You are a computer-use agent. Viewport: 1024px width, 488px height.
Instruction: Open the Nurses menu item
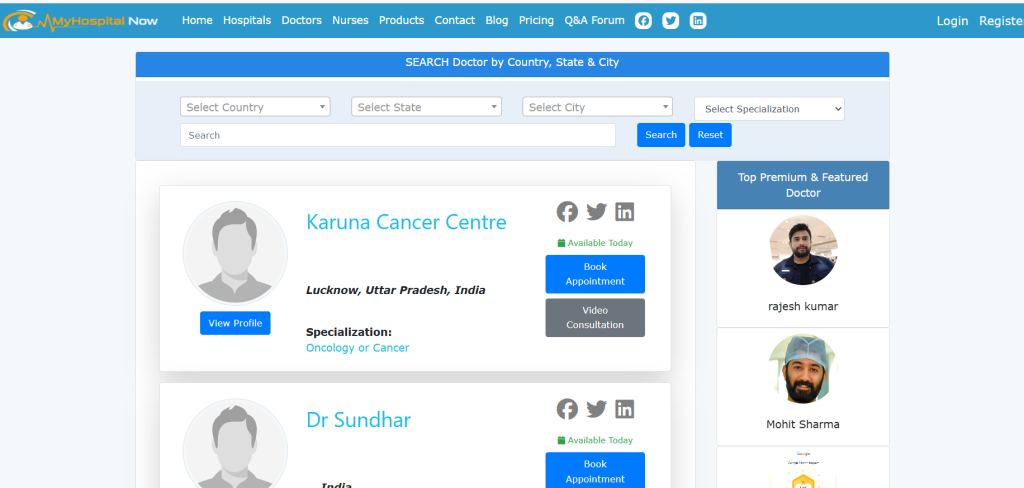pyautogui.click(x=350, y=20)
